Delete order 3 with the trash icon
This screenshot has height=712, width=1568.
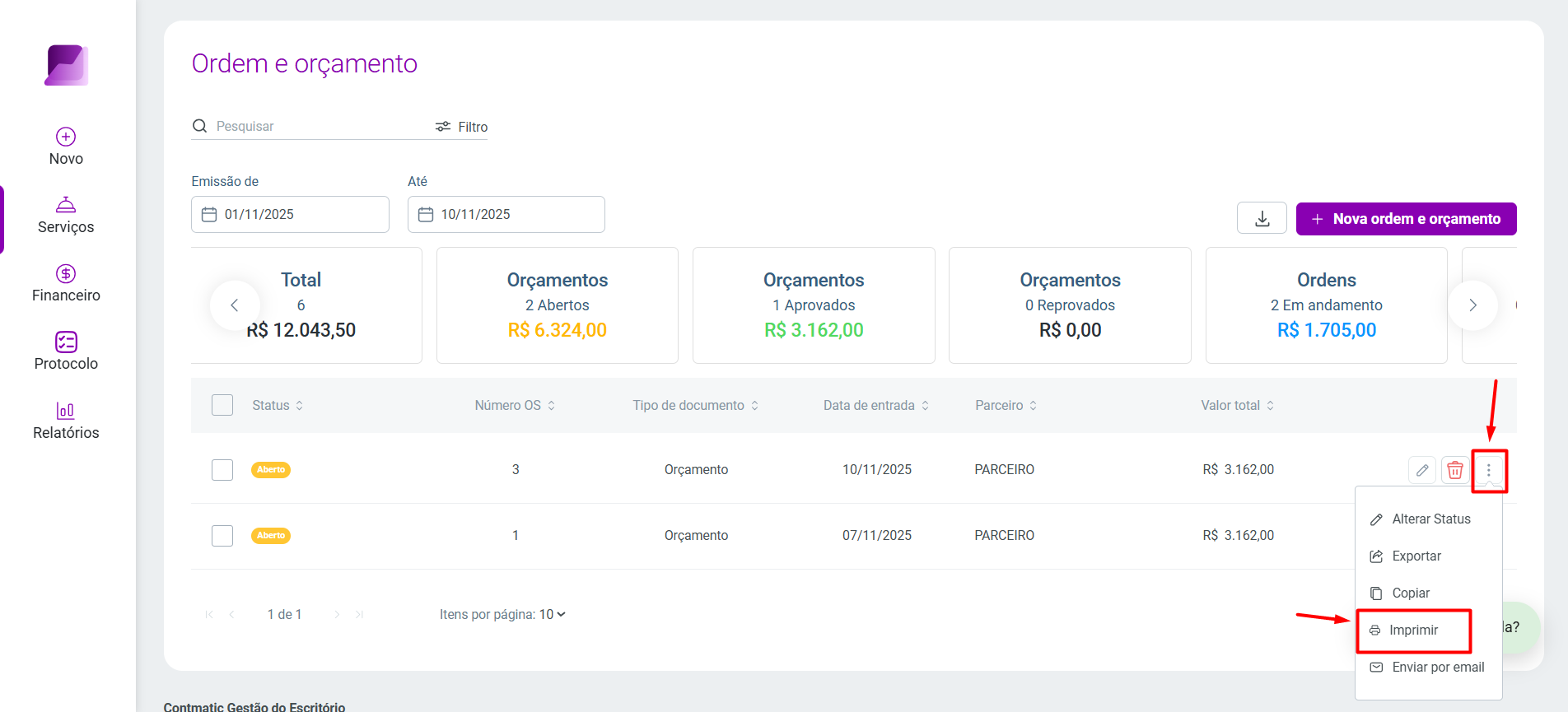point(1455,470)
